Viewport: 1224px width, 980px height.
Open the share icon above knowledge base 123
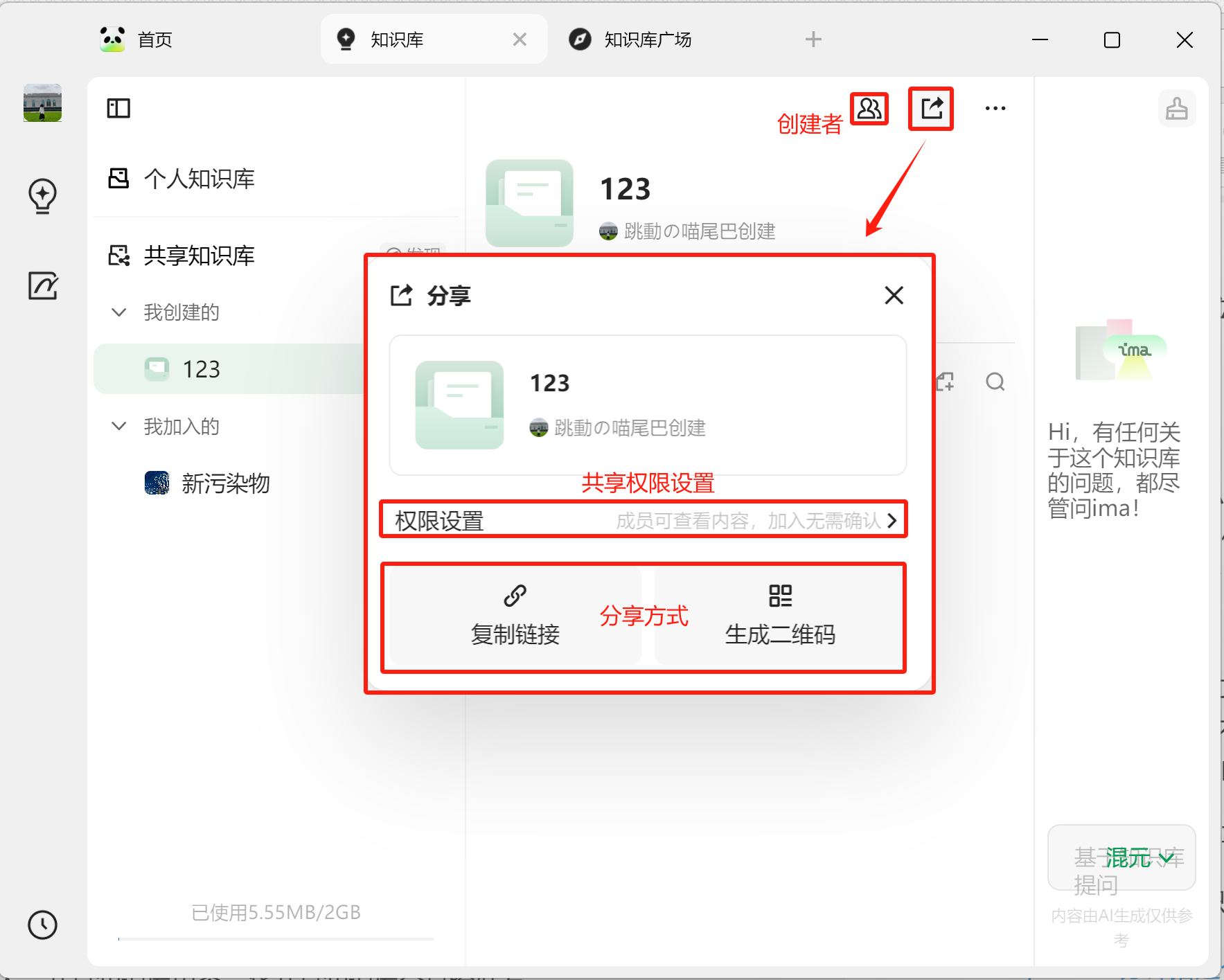[x=931, y=108]
